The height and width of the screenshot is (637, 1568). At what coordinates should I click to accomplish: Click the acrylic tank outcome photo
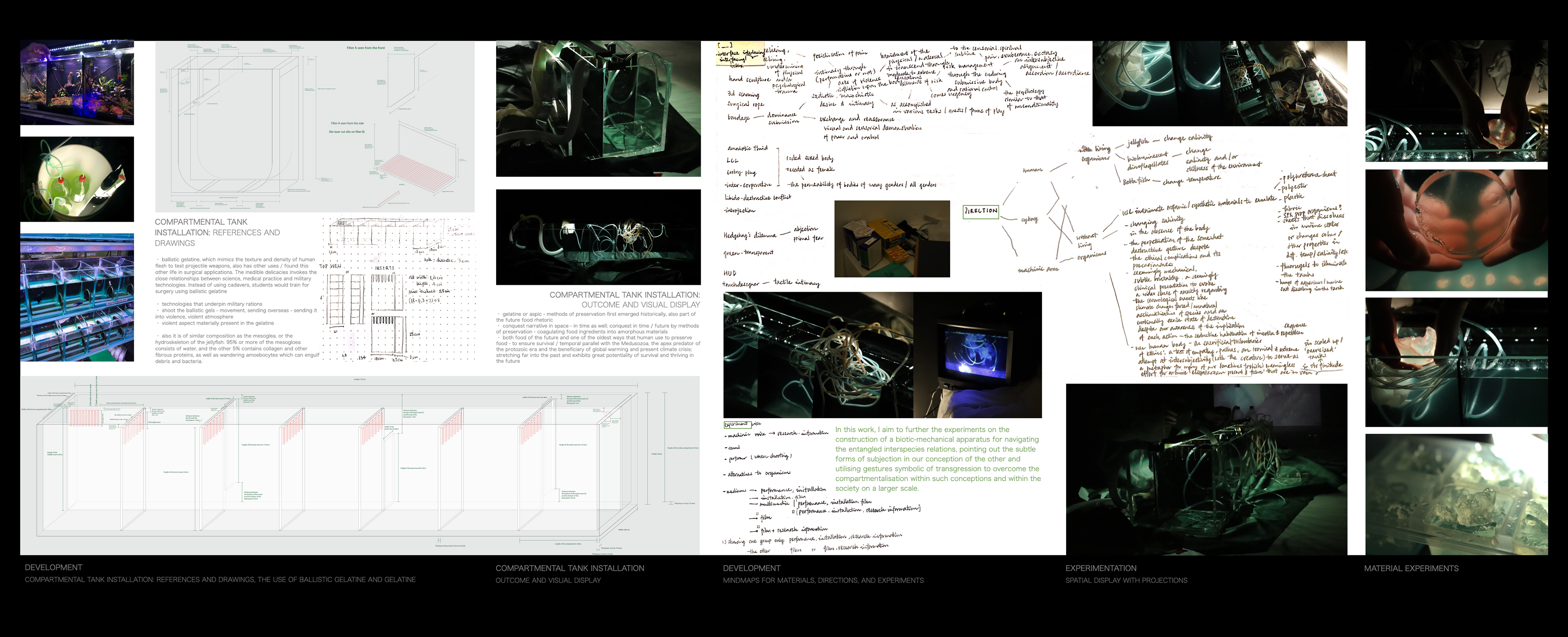(598, 108)
